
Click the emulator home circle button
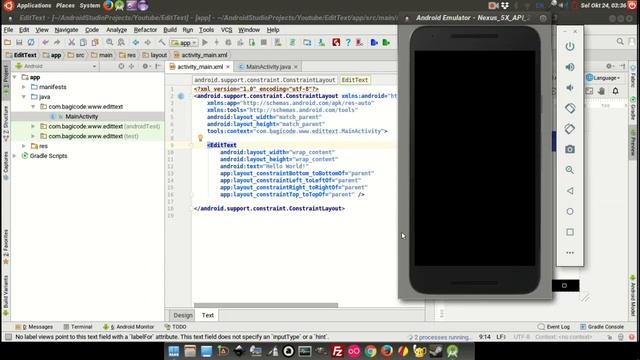coord(570,211)
